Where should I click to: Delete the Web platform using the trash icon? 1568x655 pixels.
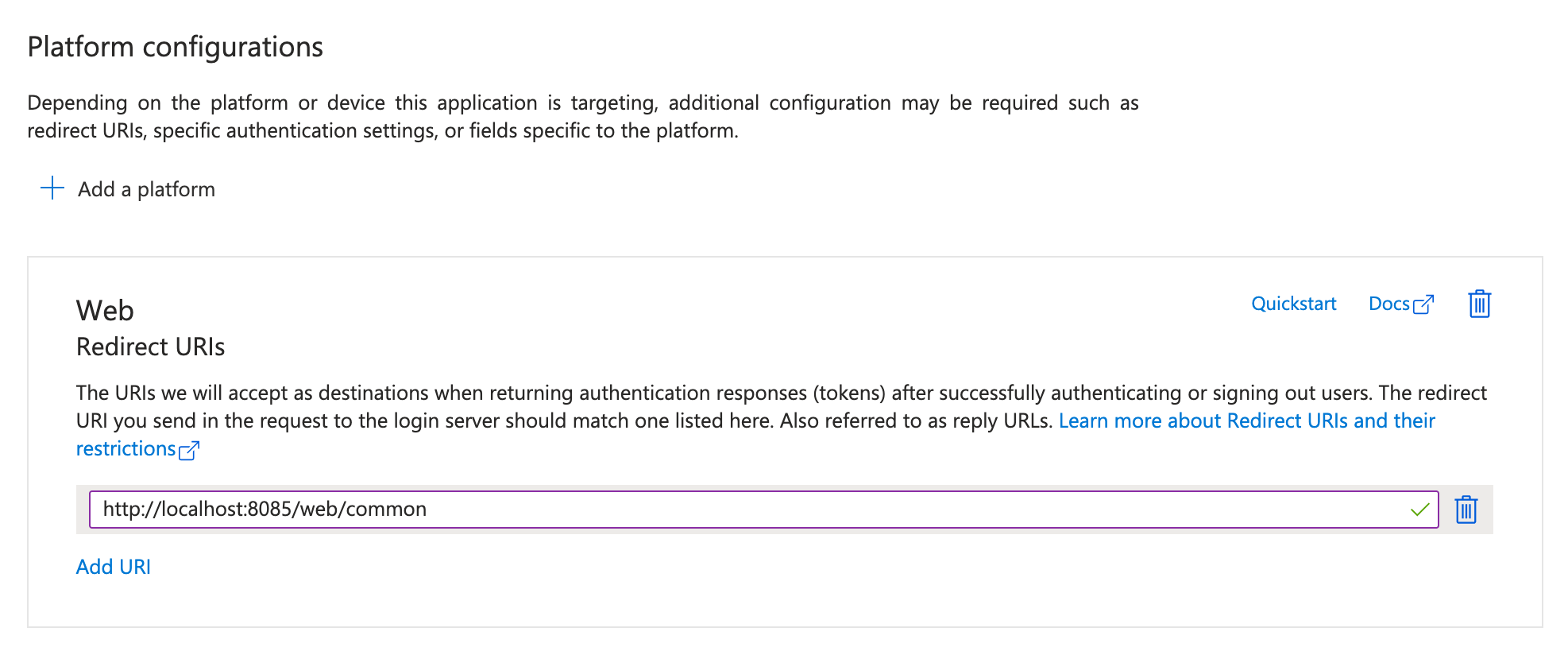pyautogui.click(x=1479, y=304)
